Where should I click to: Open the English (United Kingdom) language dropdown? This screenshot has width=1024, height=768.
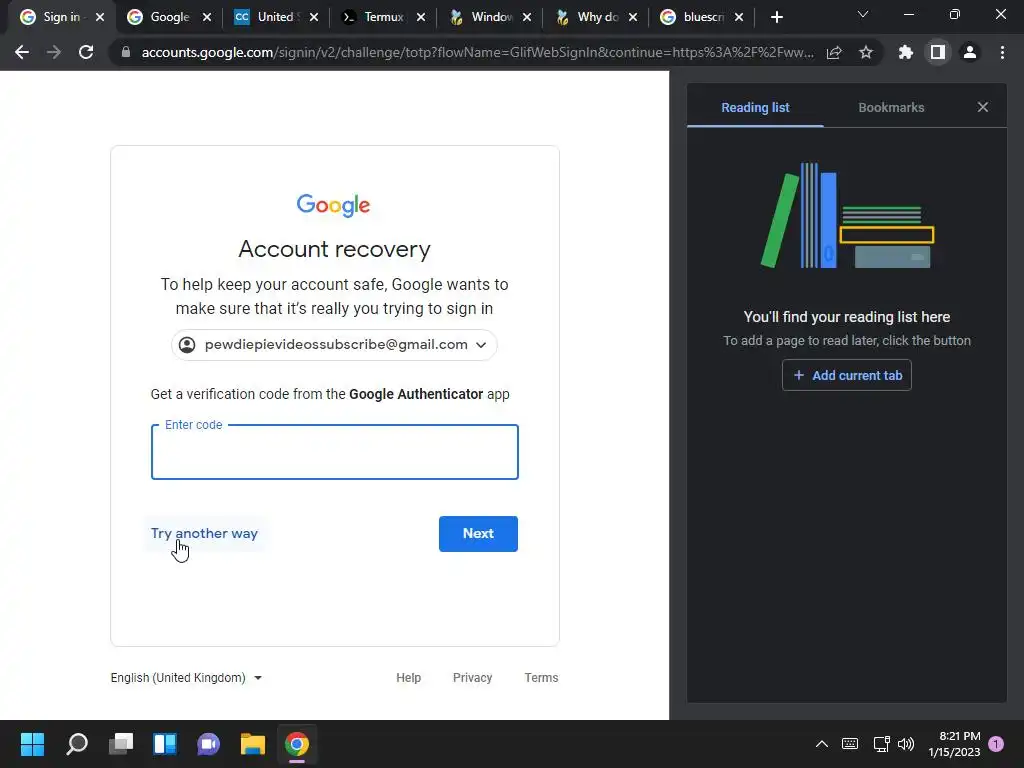(x=186, y=678)
